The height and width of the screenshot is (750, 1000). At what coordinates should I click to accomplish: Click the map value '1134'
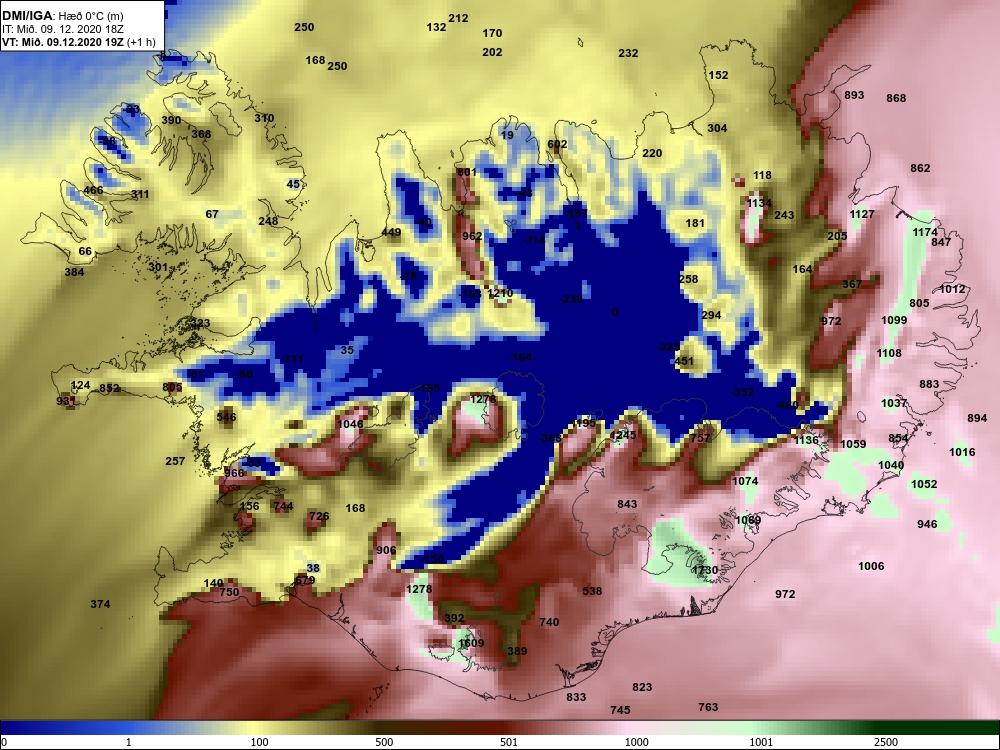point(759,203)
